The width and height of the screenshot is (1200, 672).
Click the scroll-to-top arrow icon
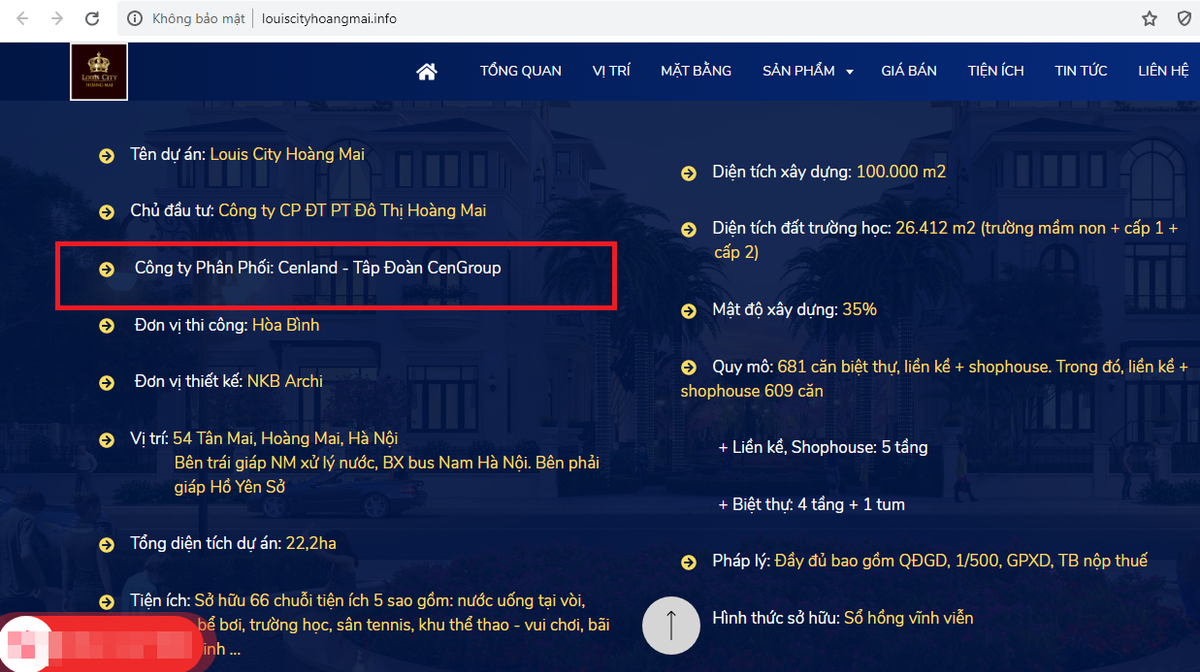coord(671,625)
